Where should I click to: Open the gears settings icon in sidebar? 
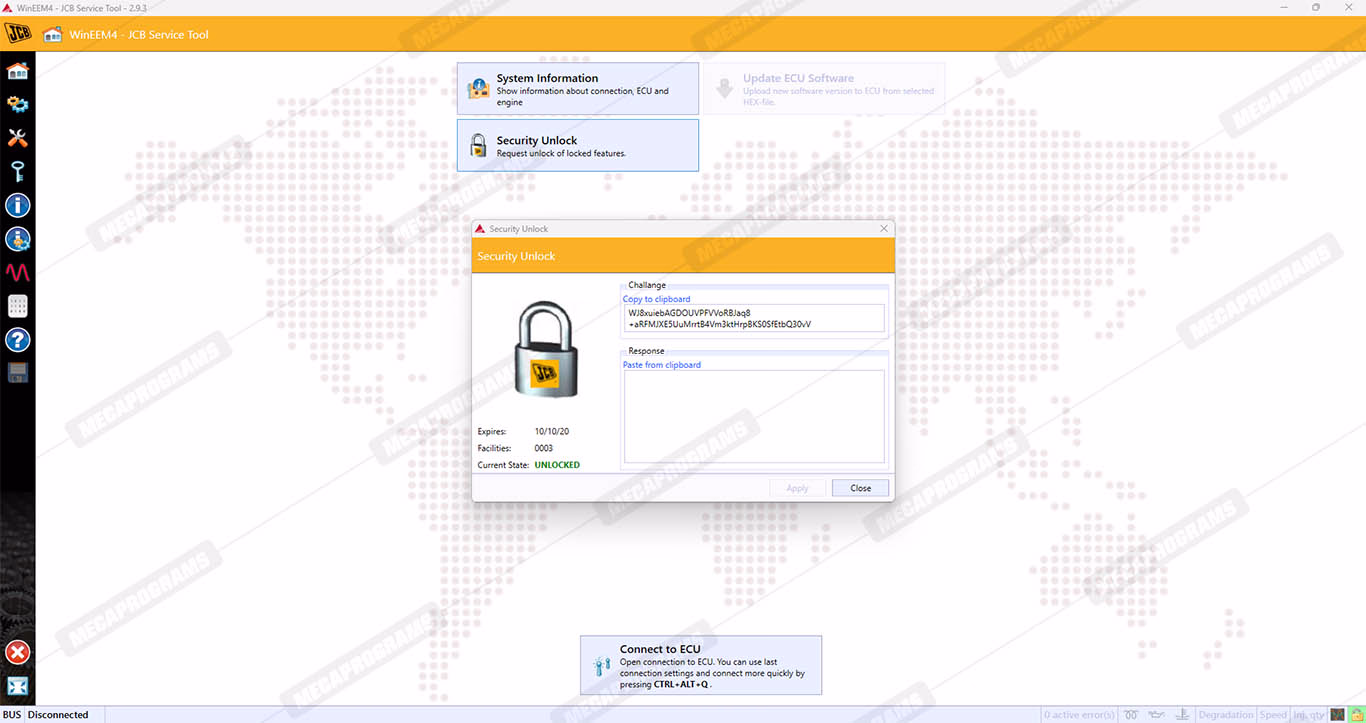(17, 104)
